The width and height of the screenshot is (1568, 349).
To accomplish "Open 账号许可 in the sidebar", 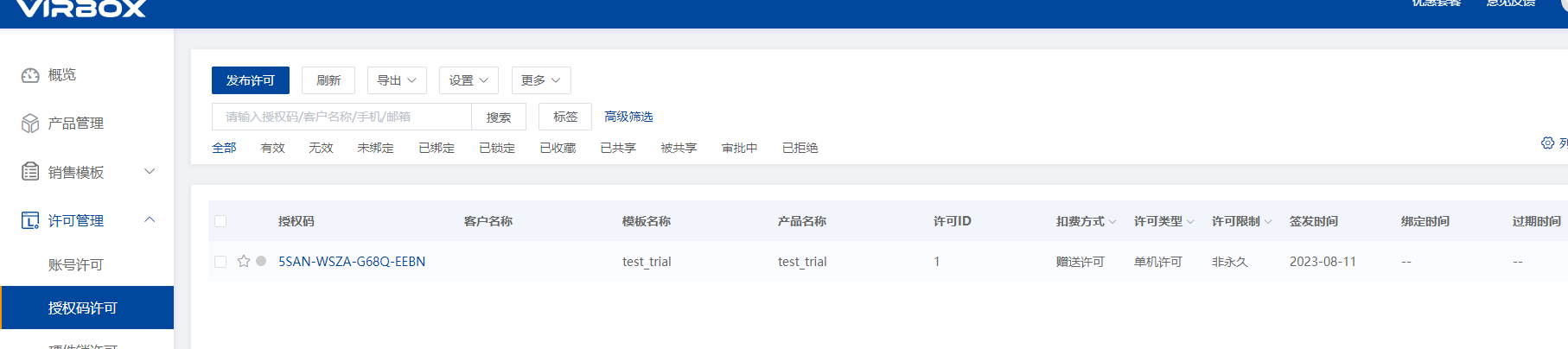I will 76,264.
